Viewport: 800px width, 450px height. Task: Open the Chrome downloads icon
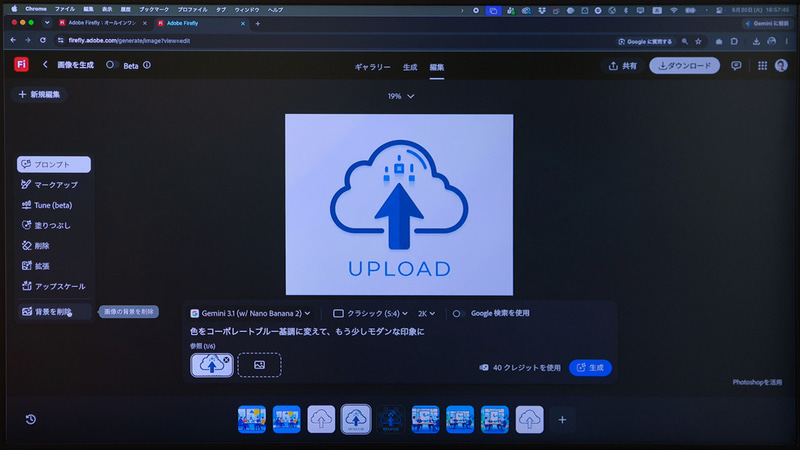click(756, 41)
